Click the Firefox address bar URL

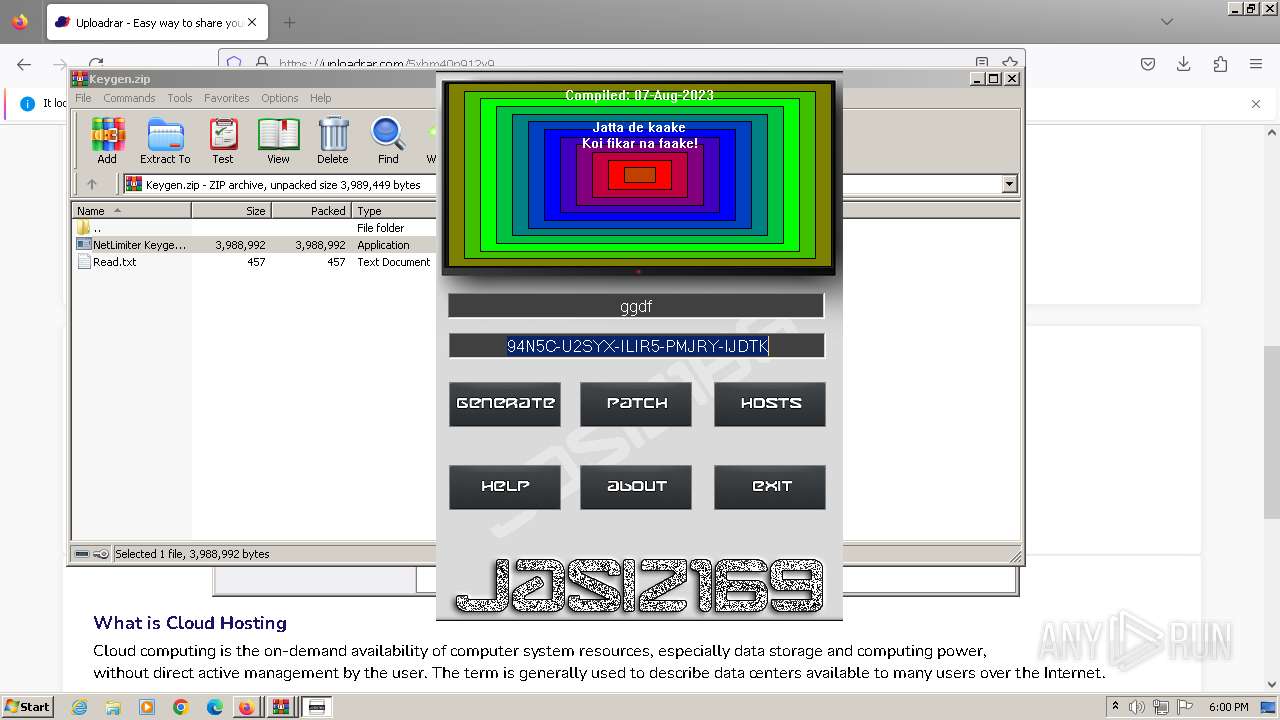386,64
